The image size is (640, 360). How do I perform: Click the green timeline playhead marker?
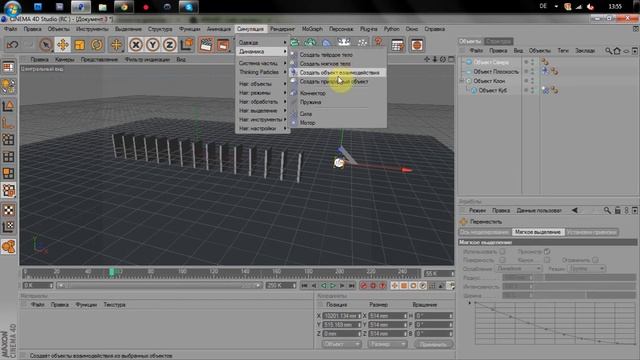(111, 272)
